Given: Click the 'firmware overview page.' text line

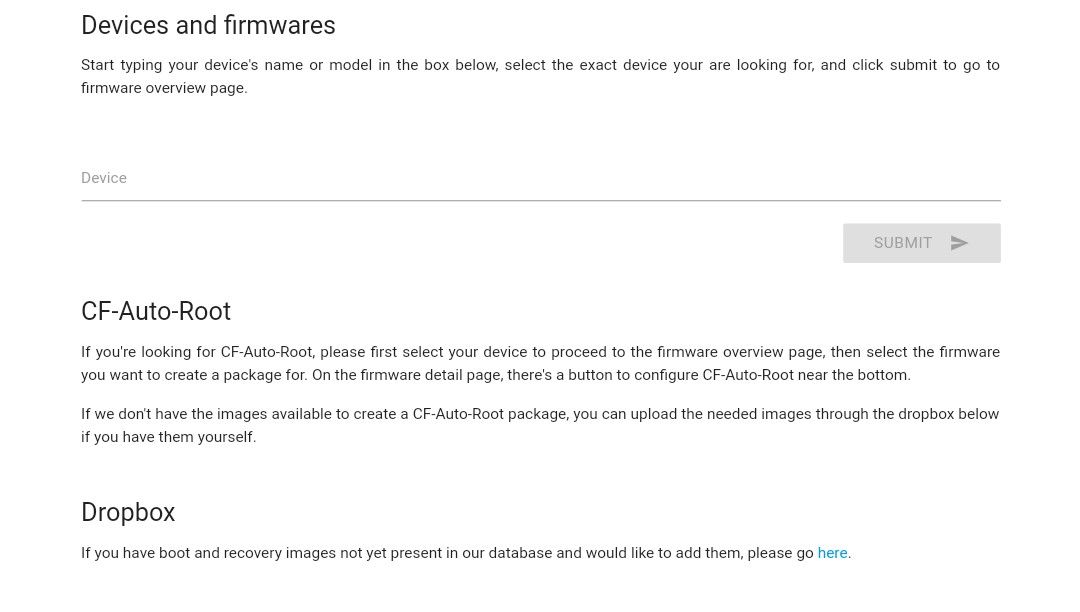Looking at the screenshot, I should point(164,88).
